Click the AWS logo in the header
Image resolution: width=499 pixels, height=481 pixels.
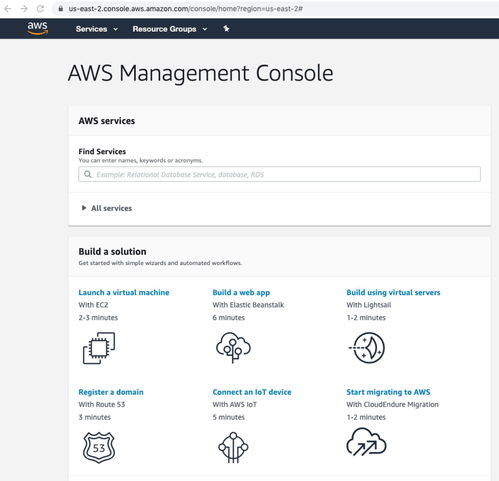pos(38,28)
